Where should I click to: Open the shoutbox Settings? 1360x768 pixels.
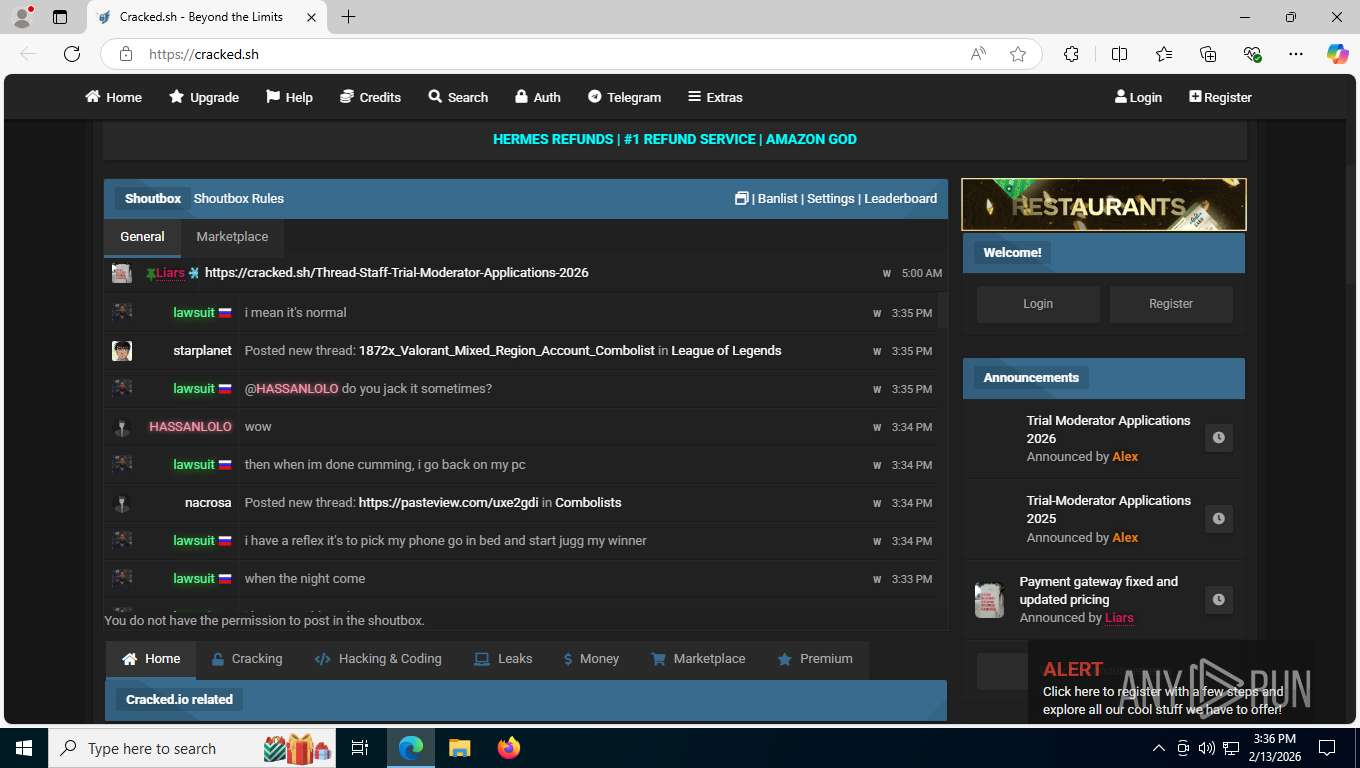831,198
